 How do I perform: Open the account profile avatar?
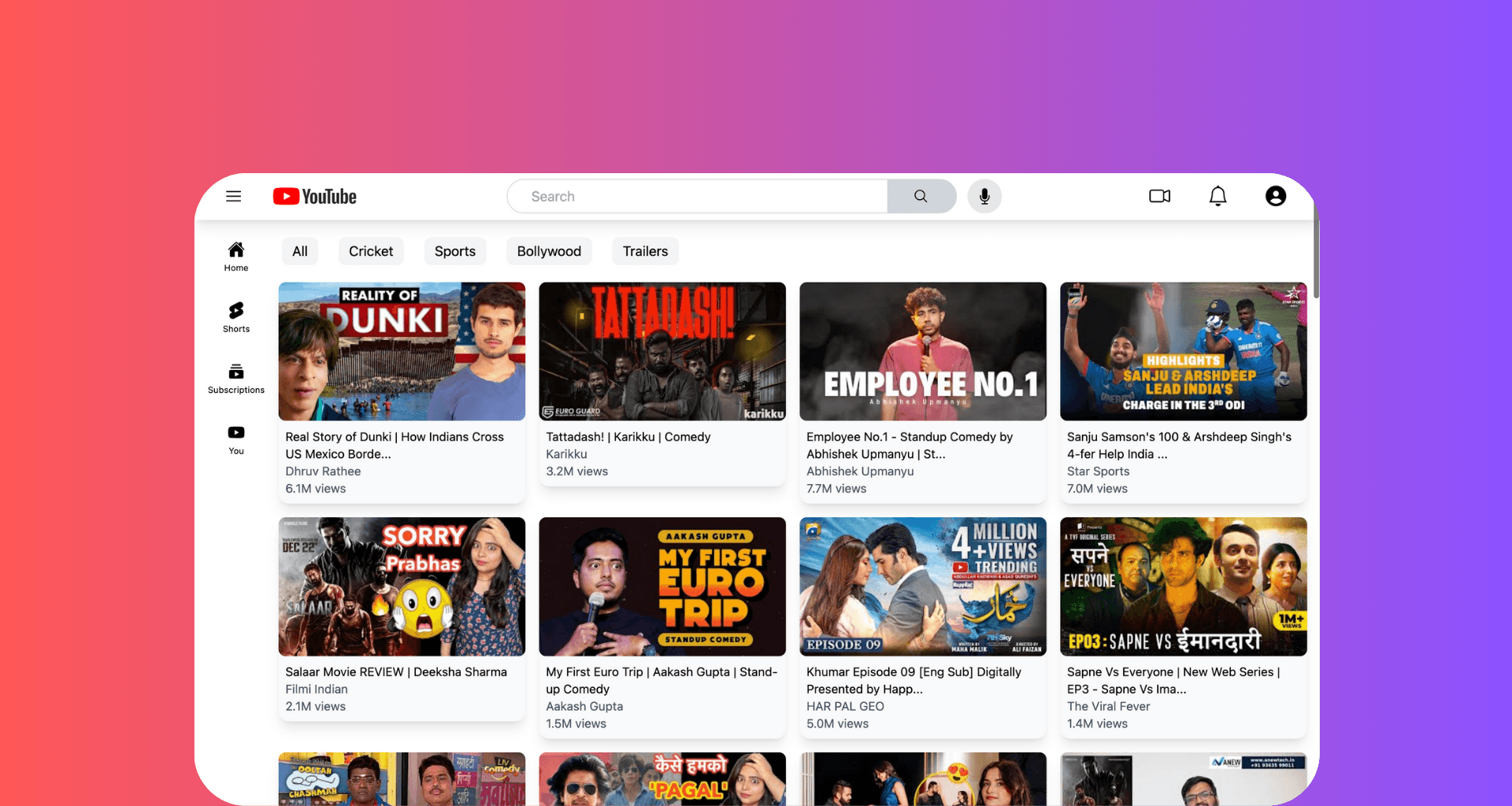1276,196
